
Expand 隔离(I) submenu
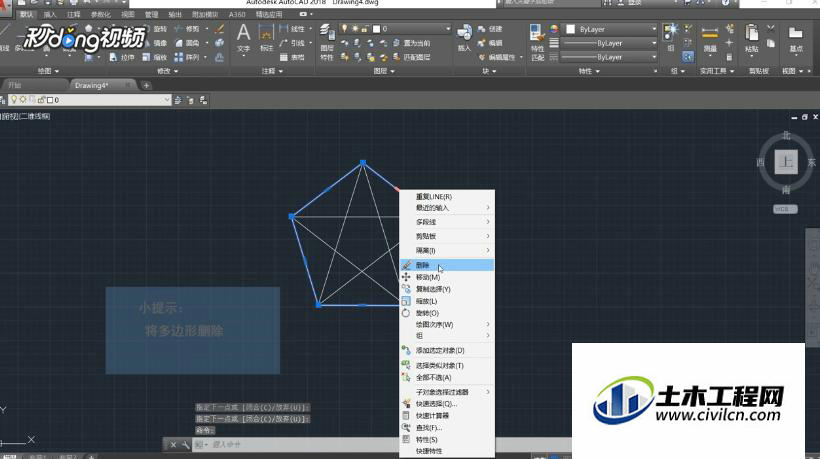point(447,250)
